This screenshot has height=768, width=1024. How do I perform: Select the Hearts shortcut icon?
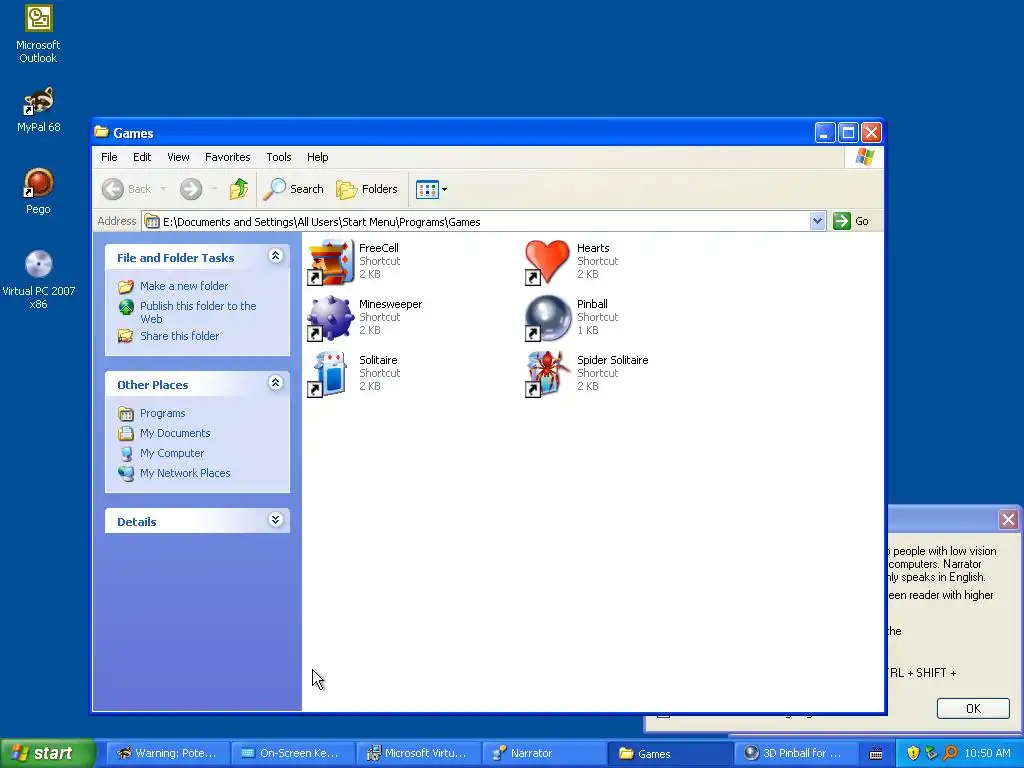coord(548,262)
